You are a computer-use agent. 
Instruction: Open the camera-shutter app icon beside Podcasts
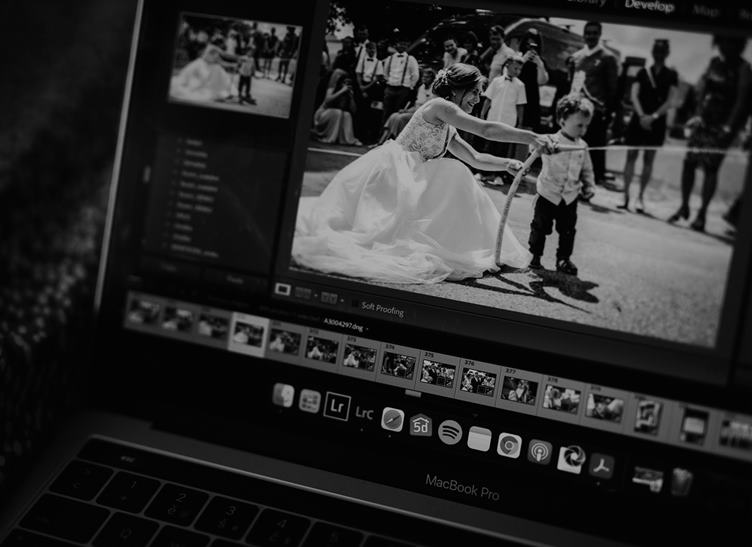[571, 459]
